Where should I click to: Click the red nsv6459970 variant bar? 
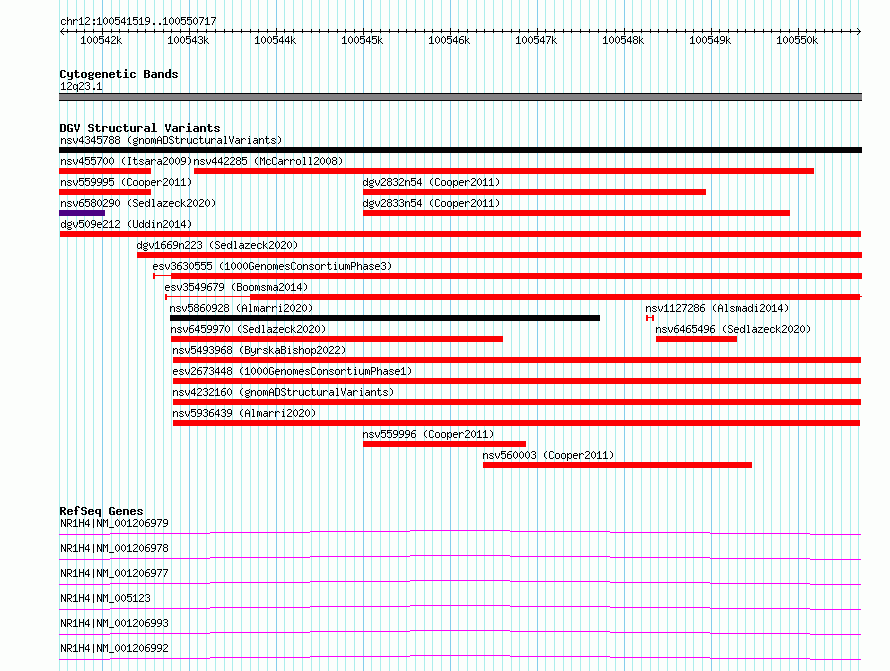click(x=337, y=339)
